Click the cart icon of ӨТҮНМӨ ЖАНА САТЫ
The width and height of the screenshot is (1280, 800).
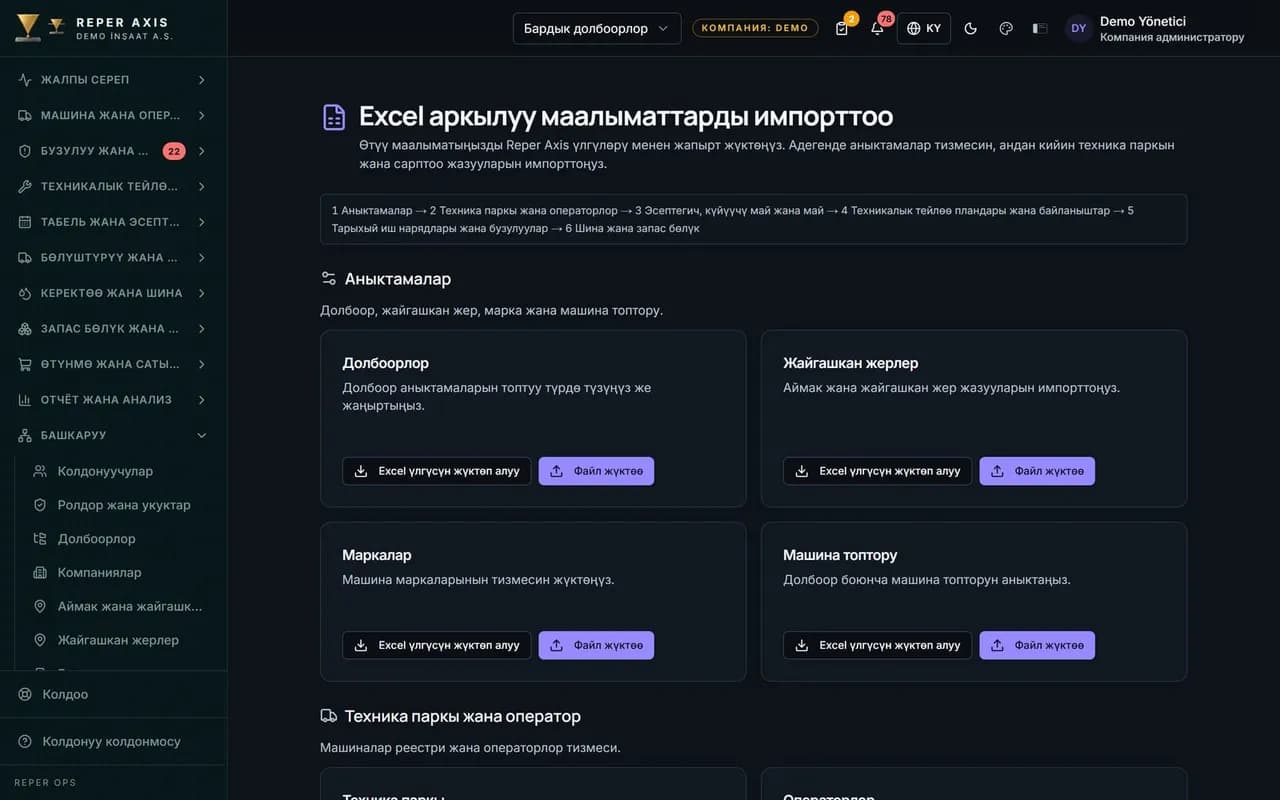pyautogui.click(x=25, y=364)
